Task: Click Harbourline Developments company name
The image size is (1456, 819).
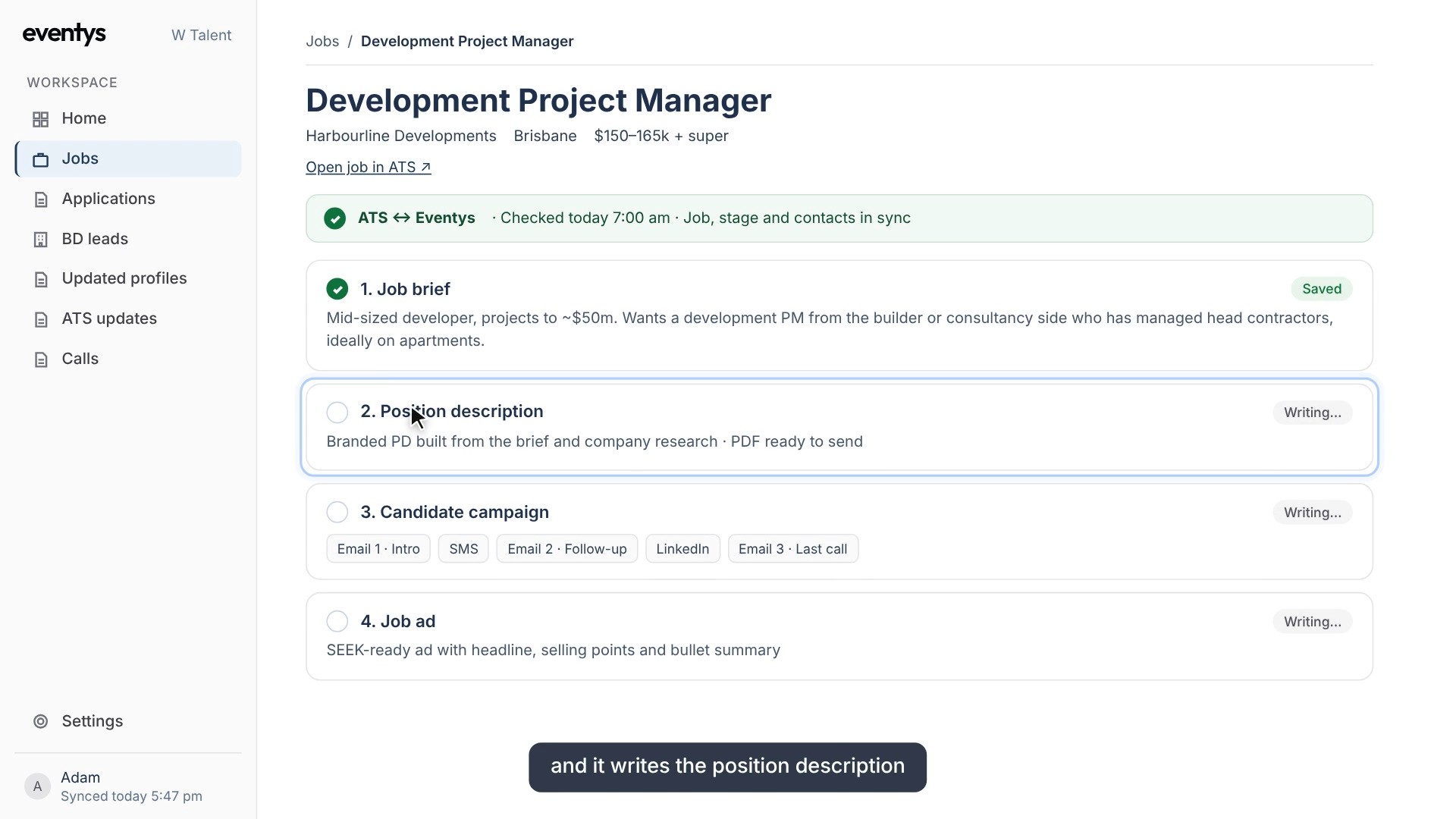Action: (x=401, y=136)
